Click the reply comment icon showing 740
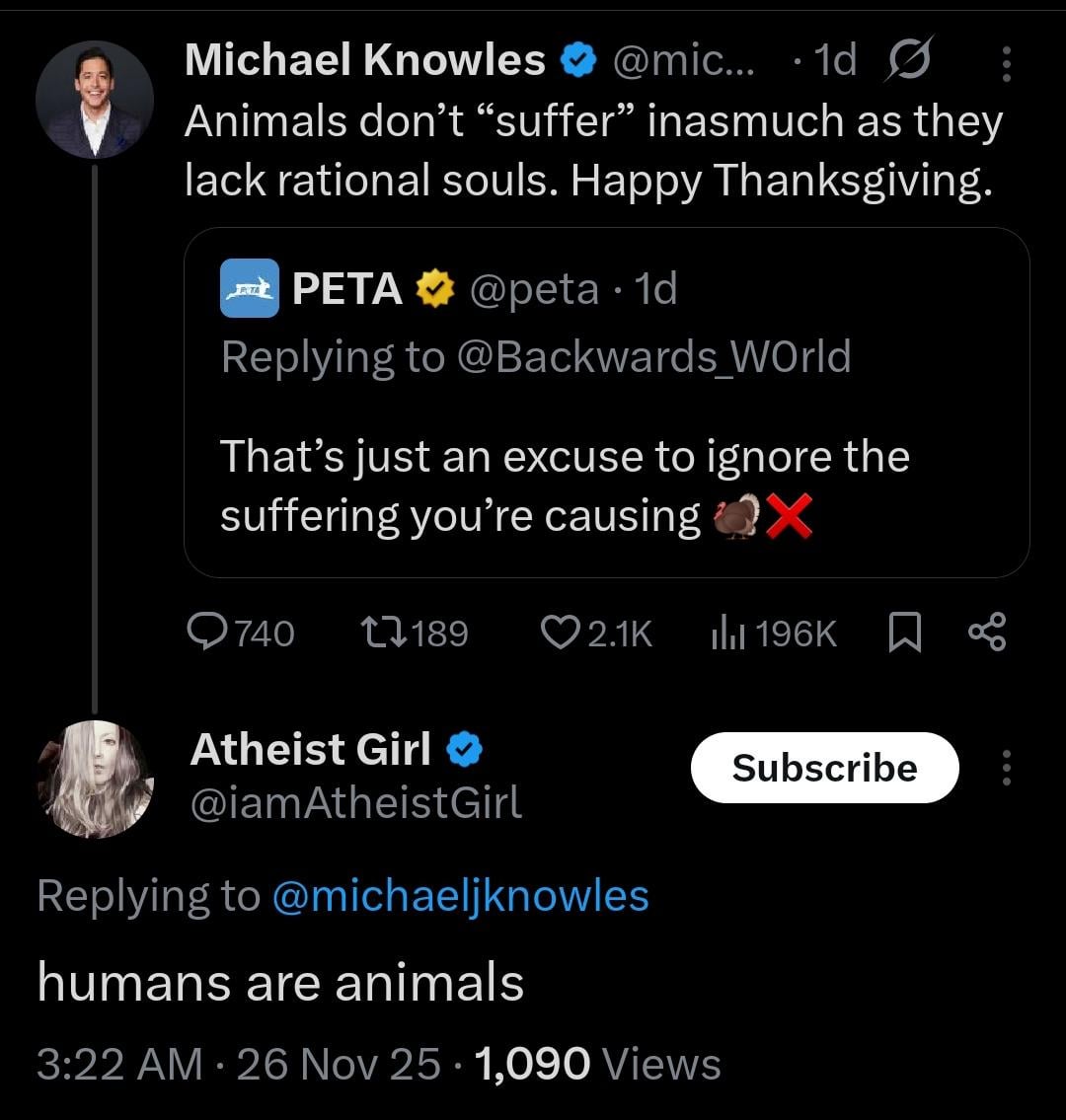Image resolution: width=1066 pixels, height=1120 pixels. (207, 633)
